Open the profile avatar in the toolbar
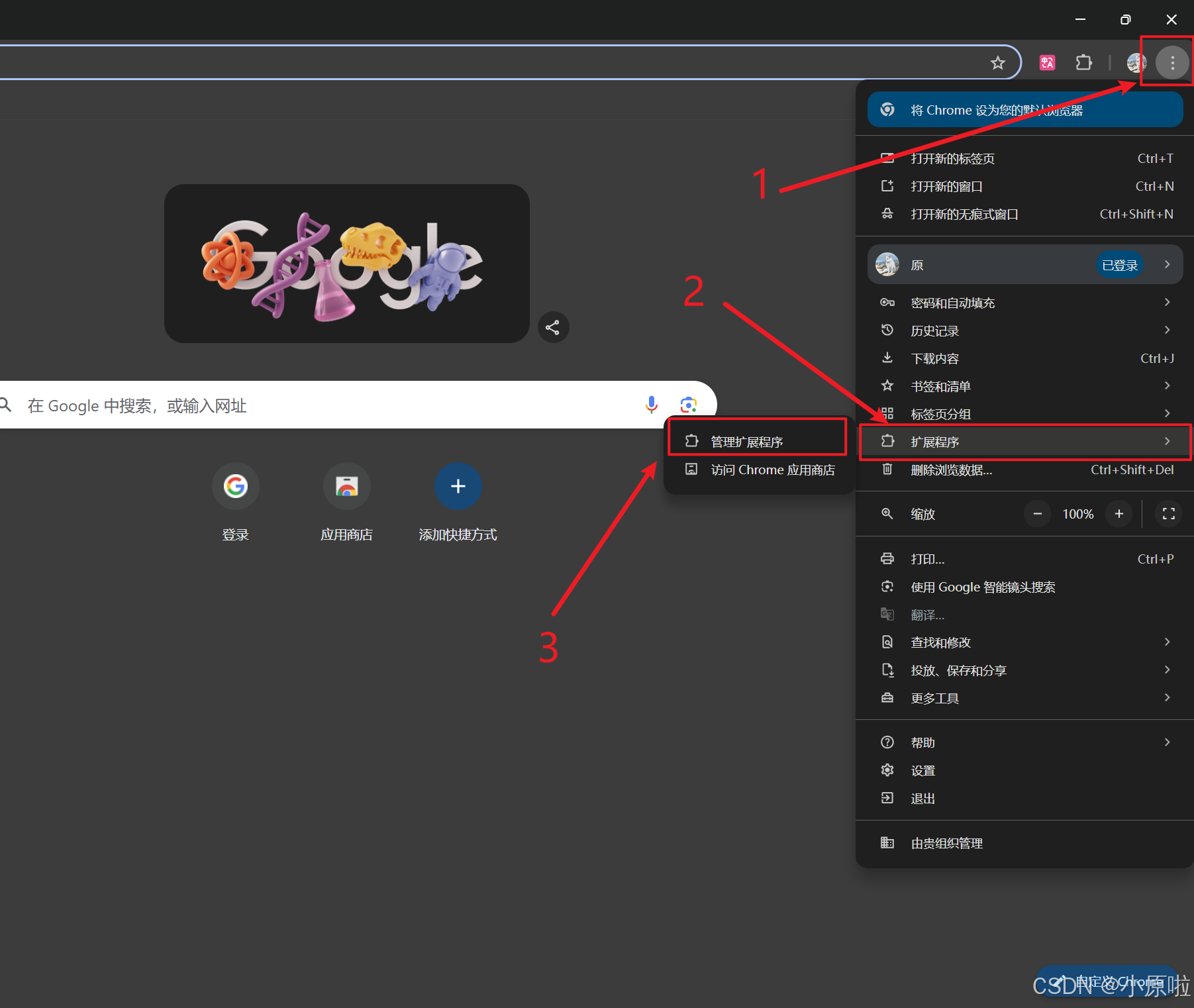This screenshot has width=1194, height=1008. coord(1136,63)
